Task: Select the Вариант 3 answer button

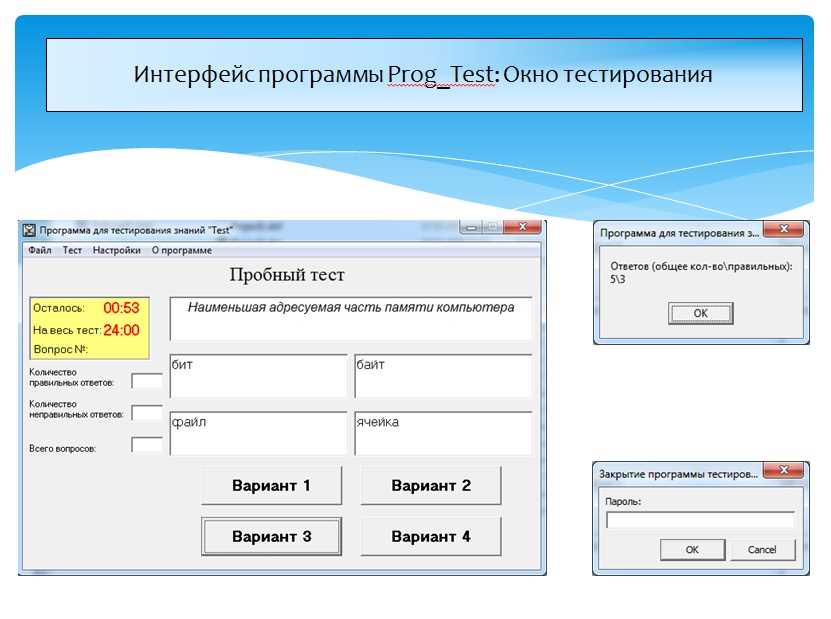Action: [271, 536]
